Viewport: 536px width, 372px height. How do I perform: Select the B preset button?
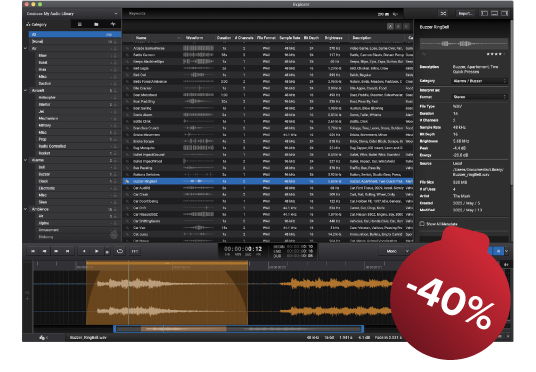(x=398, y=26)
